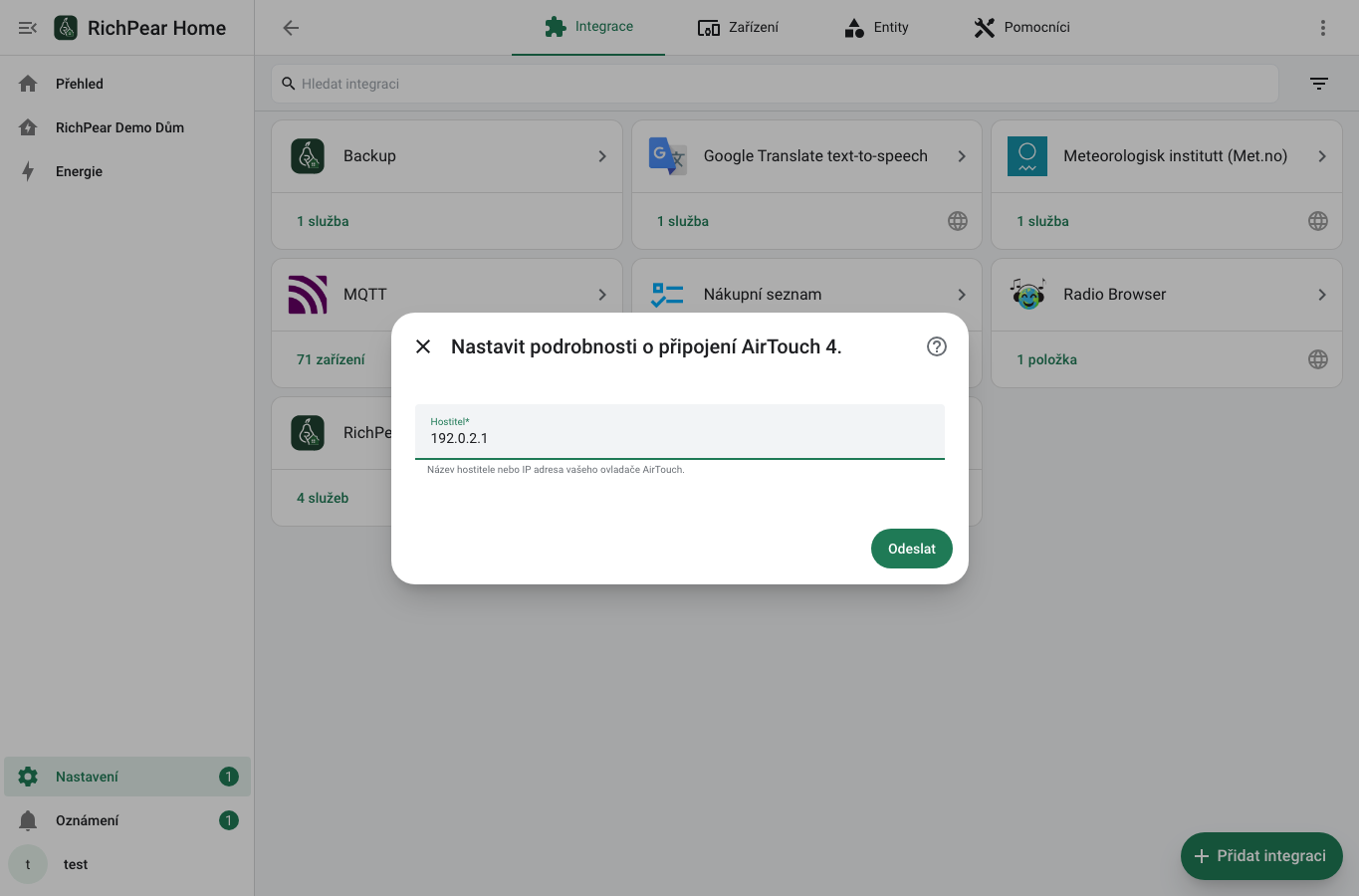This screenshot has width=1359, height=896.
Task: Click the RichPear Home logo icon
Action: [66, 28]
